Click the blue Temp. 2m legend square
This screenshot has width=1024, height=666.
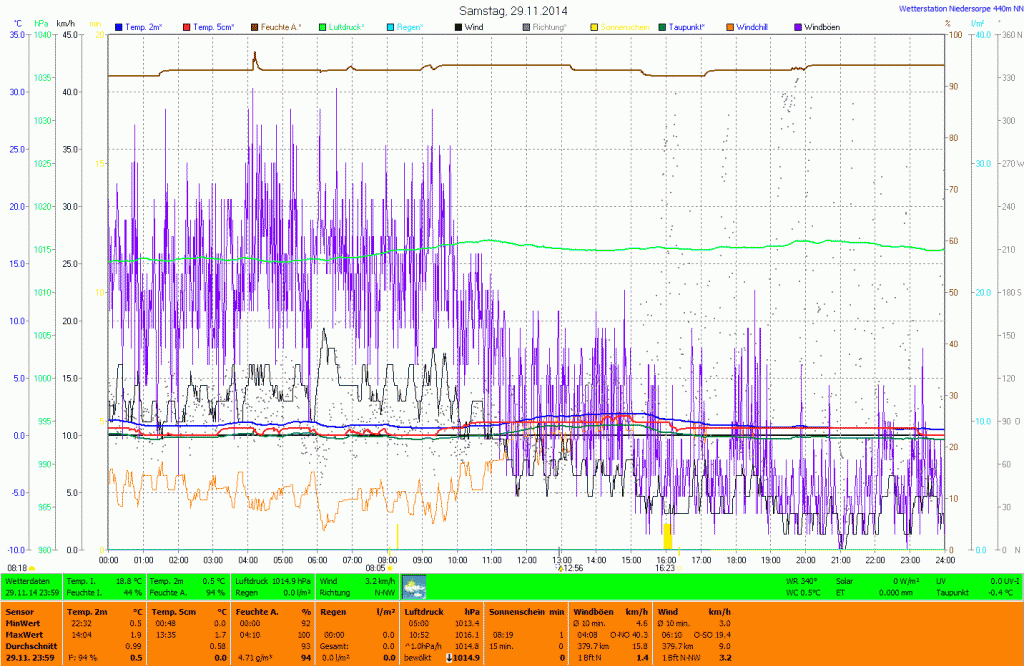coord(119,27)
